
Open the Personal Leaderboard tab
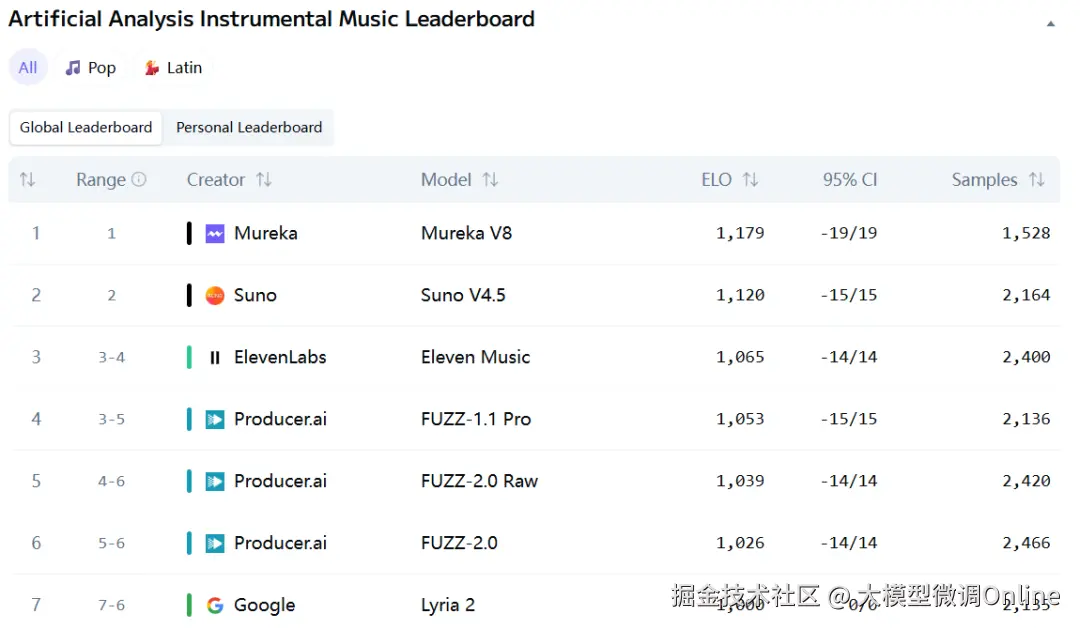[249, 128]
